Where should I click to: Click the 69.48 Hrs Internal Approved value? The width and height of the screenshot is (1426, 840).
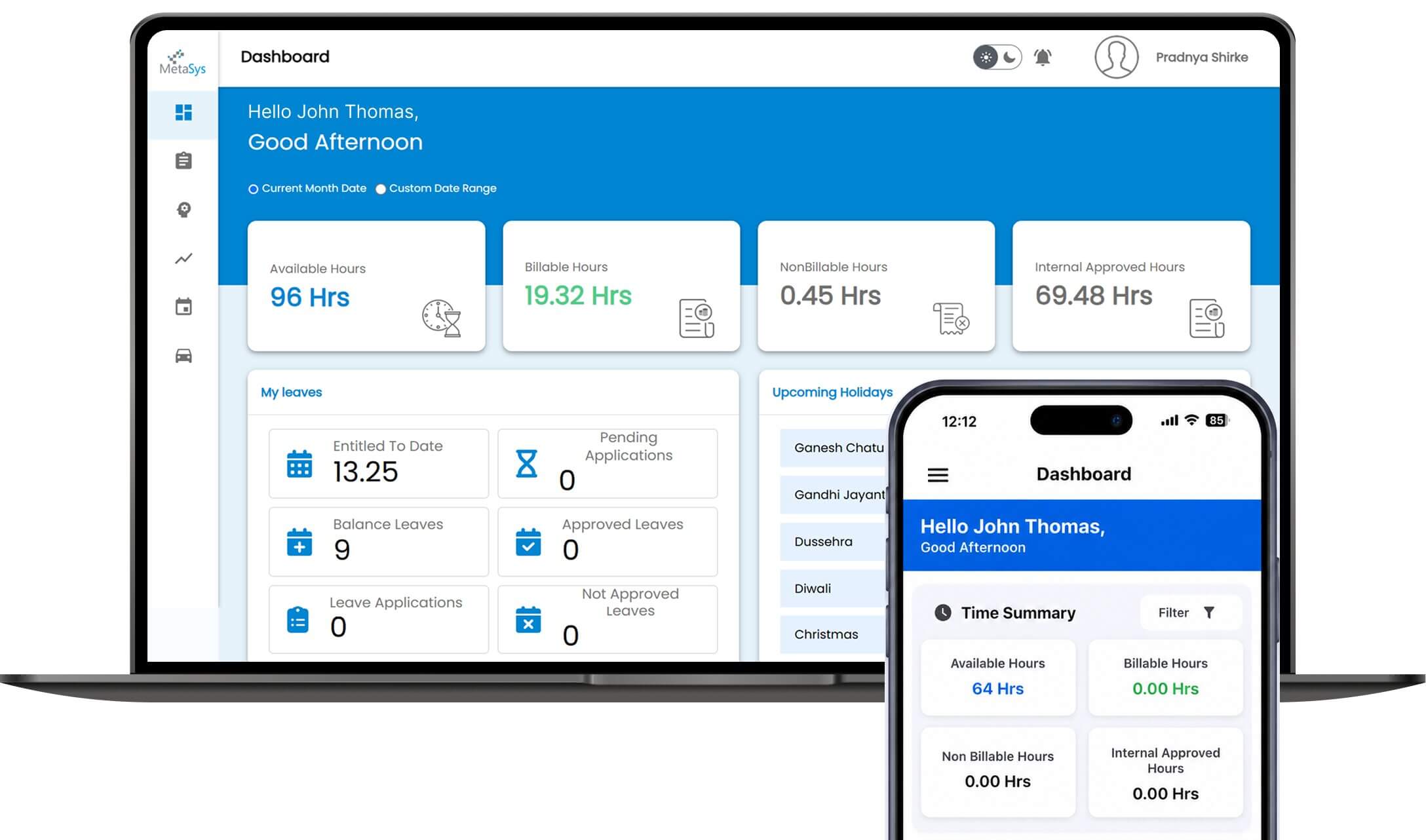[1094, 296]
